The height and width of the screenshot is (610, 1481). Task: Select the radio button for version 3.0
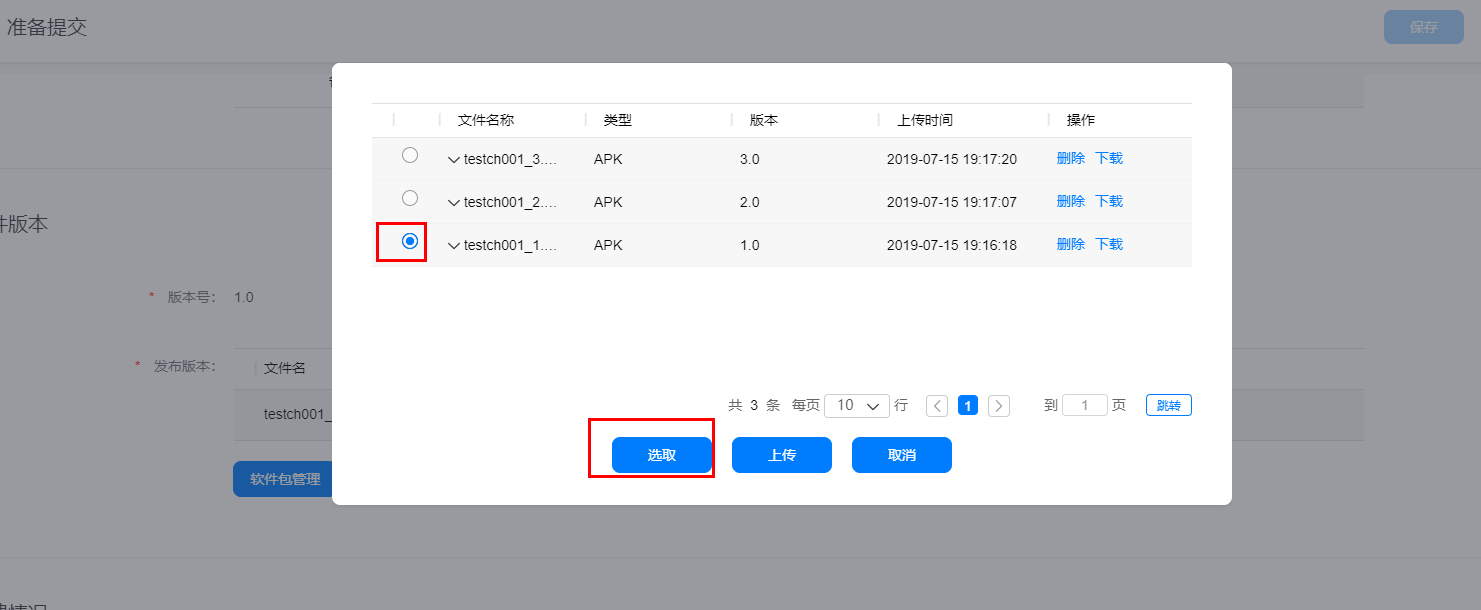(x=409, y=155)
